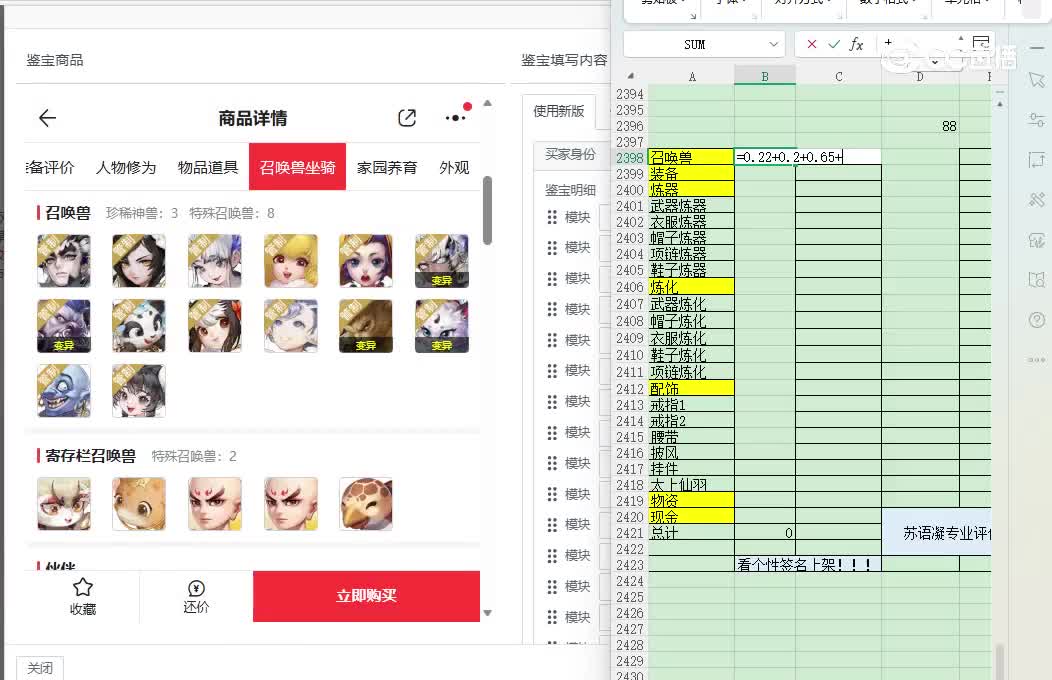Click the 总计 cell
Viewport: 1052px width, 680px height.
691,533
